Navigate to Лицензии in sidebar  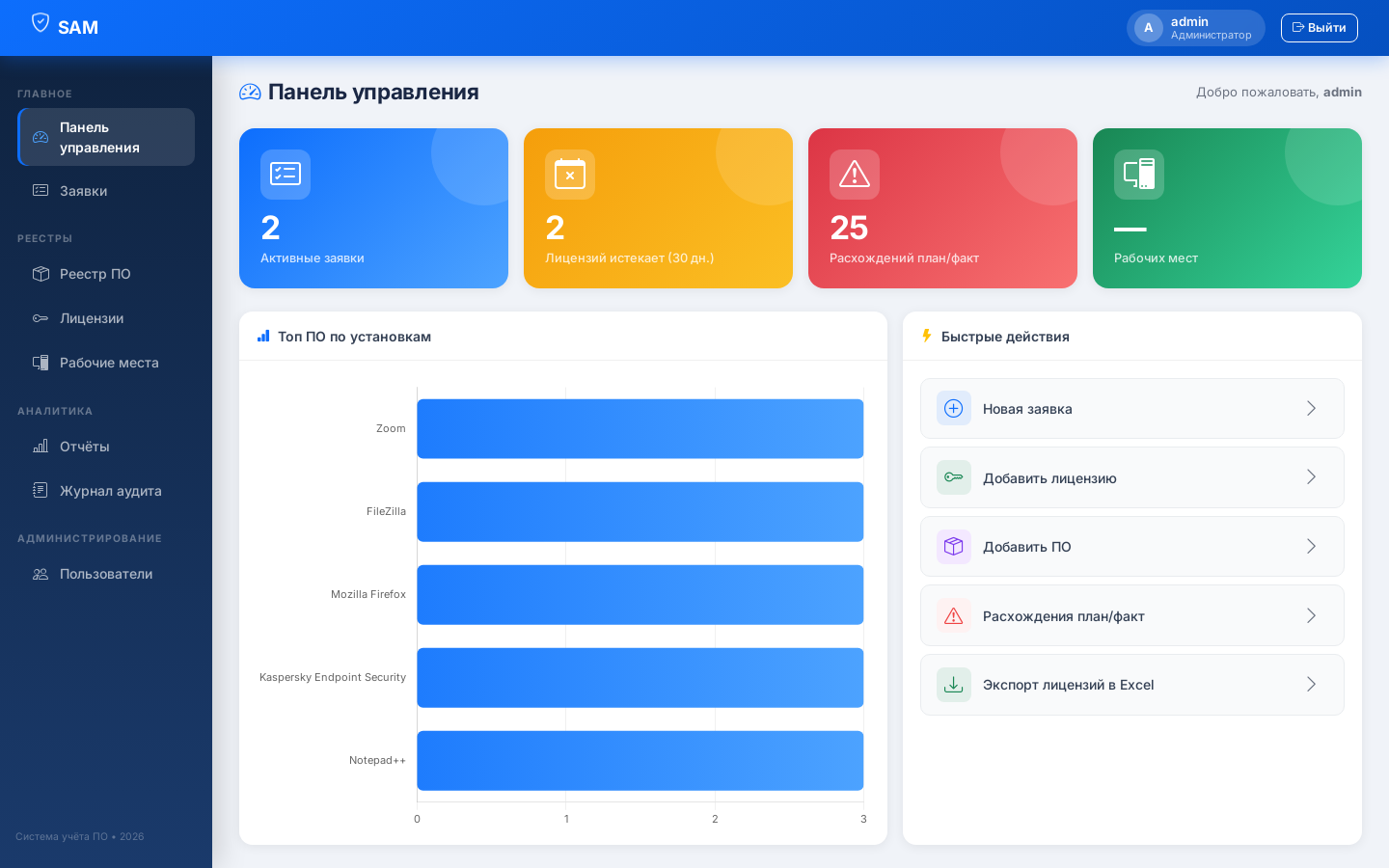point(106,318)
